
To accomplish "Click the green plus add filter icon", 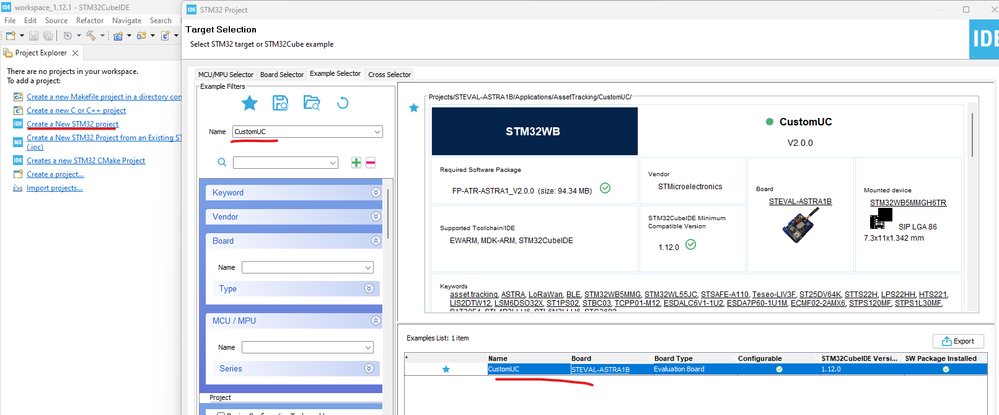I will 356,163.
